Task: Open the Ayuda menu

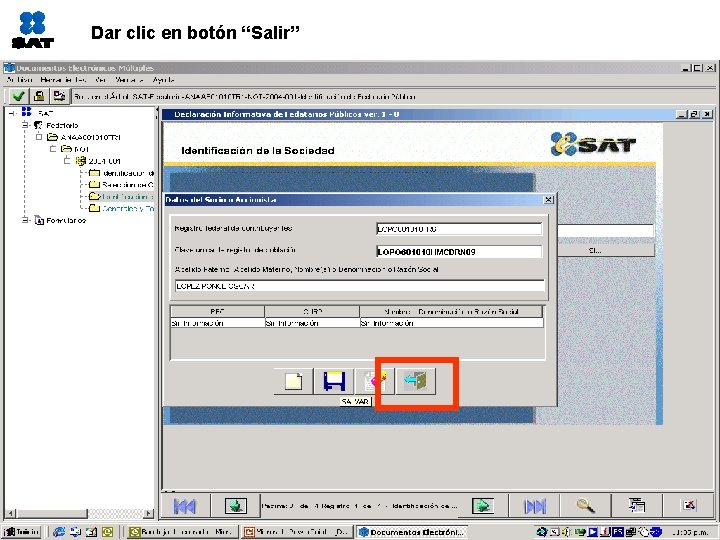Action: pyautogui.click(x=163, y=80)
